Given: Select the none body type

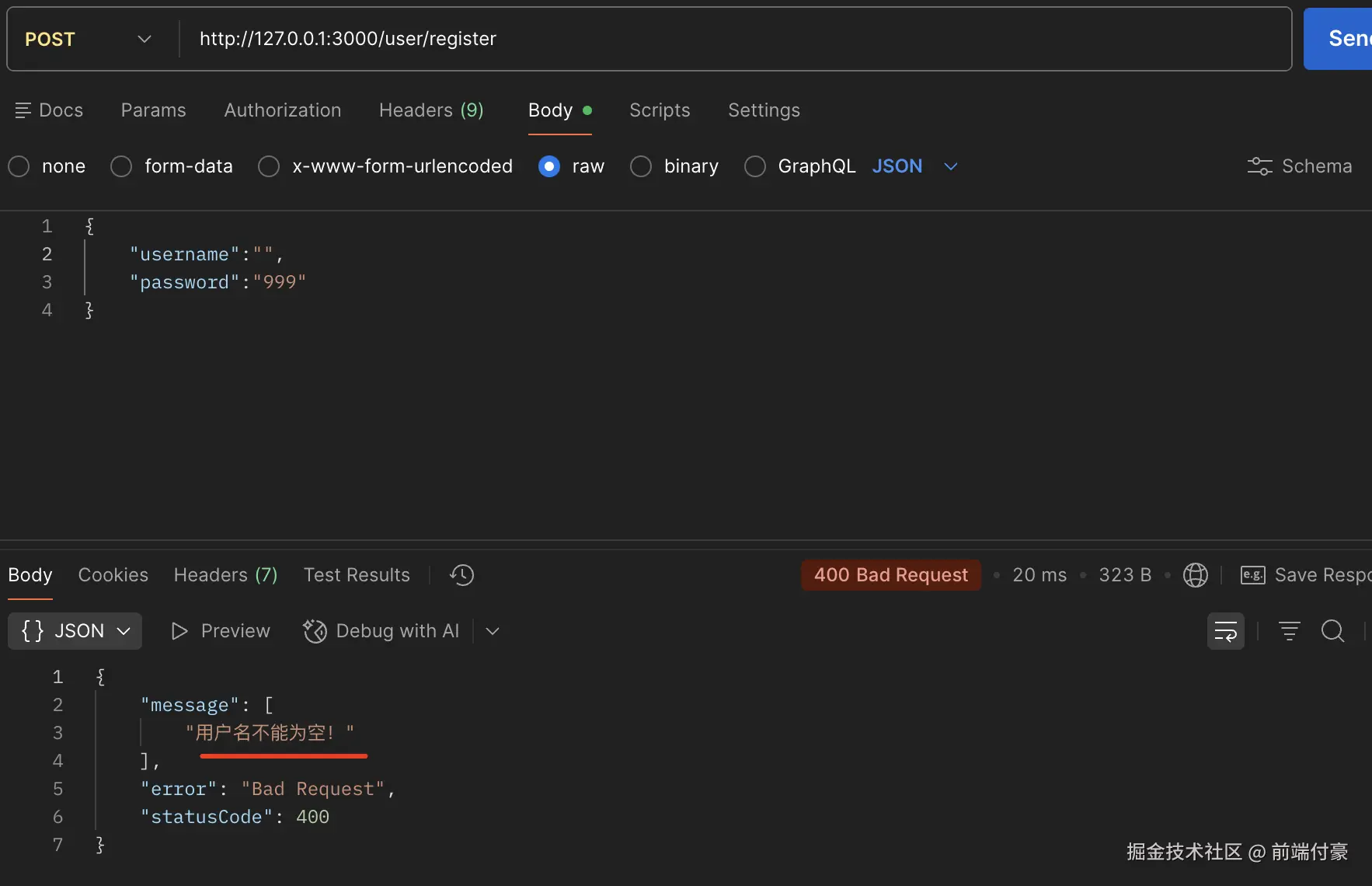Looking at the screenshot, I should (x=19, y=166).
